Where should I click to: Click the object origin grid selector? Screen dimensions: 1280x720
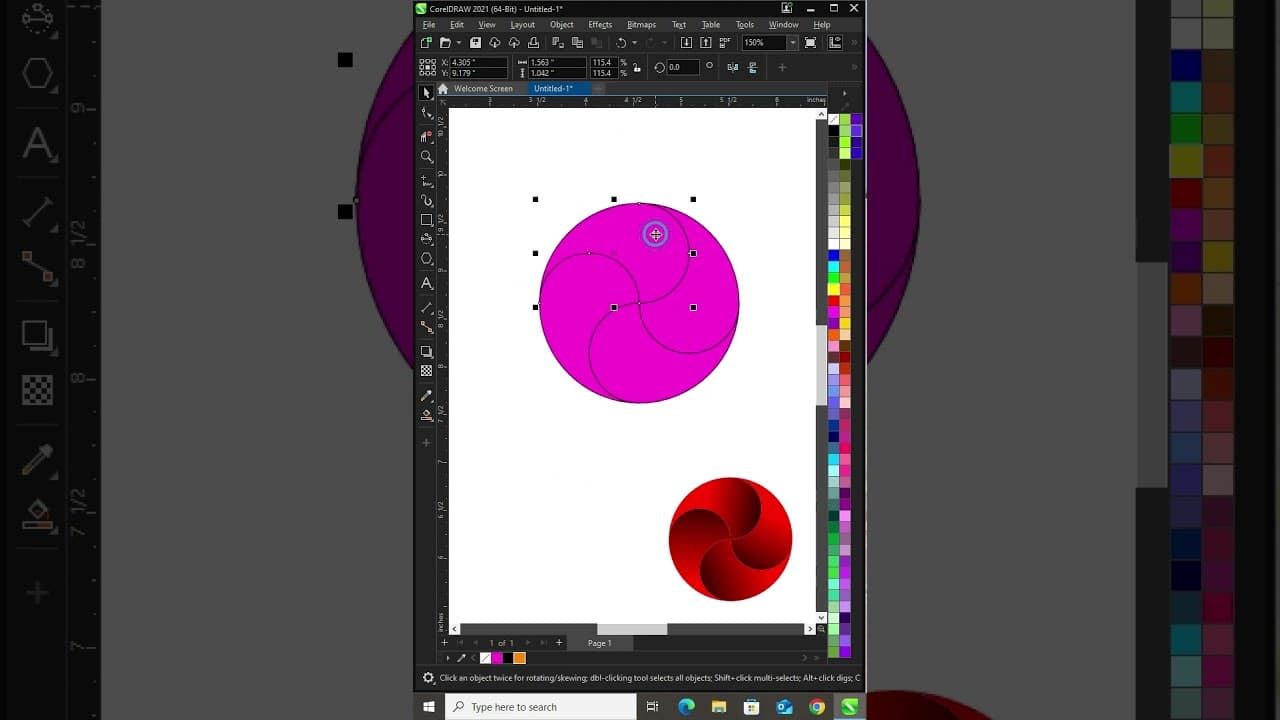427,68
